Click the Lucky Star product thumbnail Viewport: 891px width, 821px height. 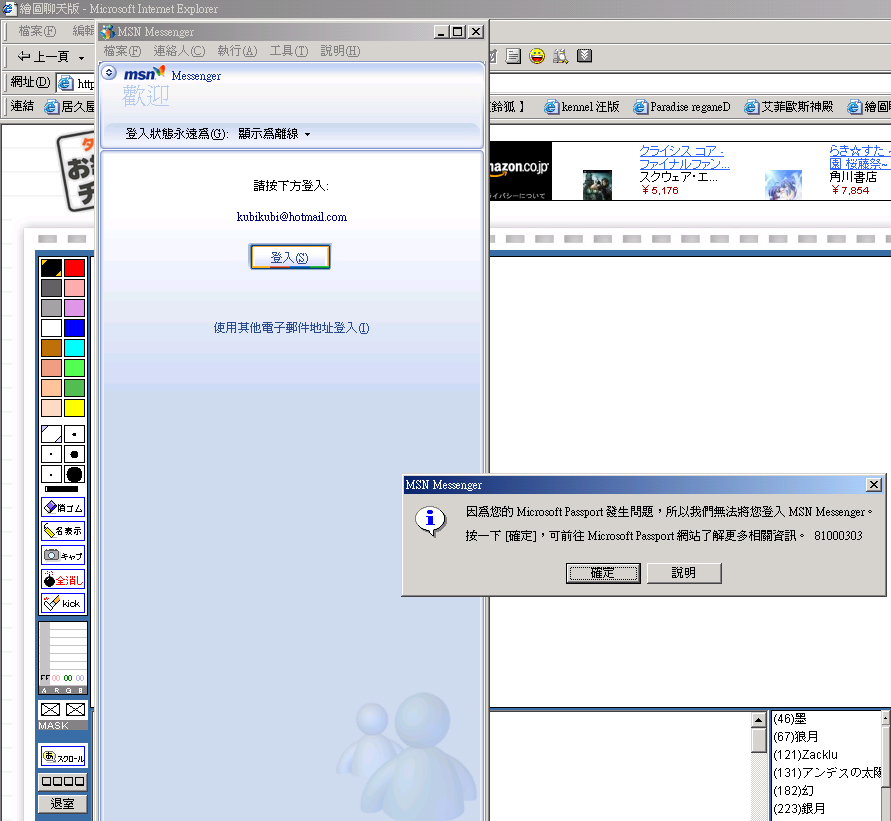[783, 184]
